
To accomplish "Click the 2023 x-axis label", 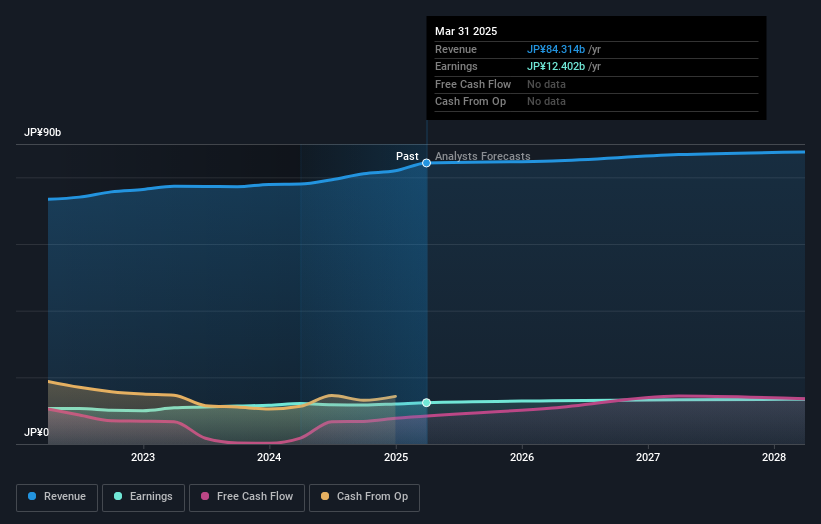I will pos(143,457).
